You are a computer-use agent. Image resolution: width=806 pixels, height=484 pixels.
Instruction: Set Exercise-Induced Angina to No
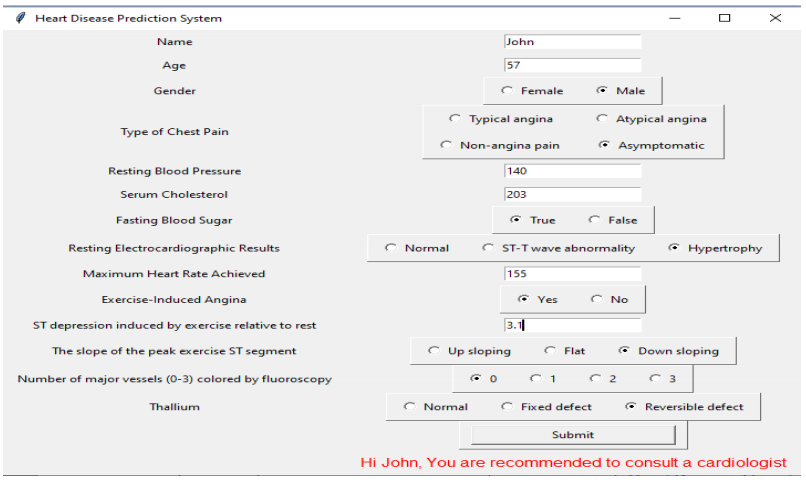[597, 299]
